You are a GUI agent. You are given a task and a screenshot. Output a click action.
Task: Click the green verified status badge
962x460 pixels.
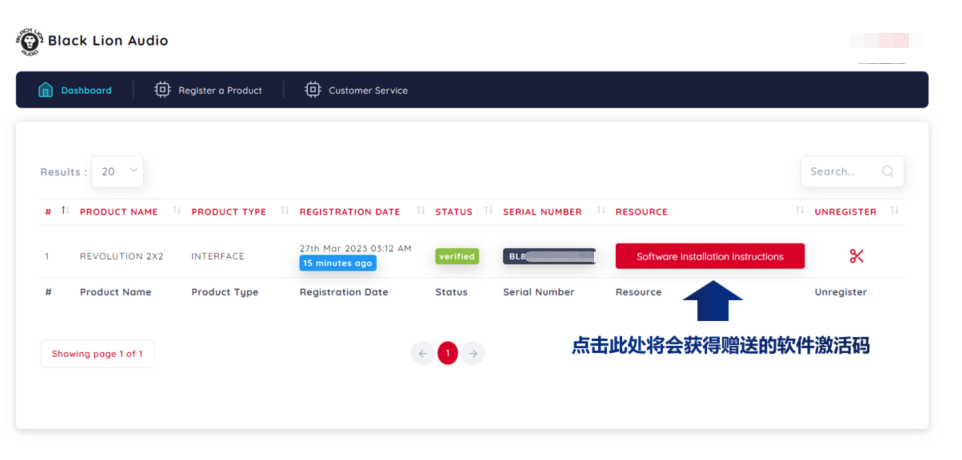point(457,256)
